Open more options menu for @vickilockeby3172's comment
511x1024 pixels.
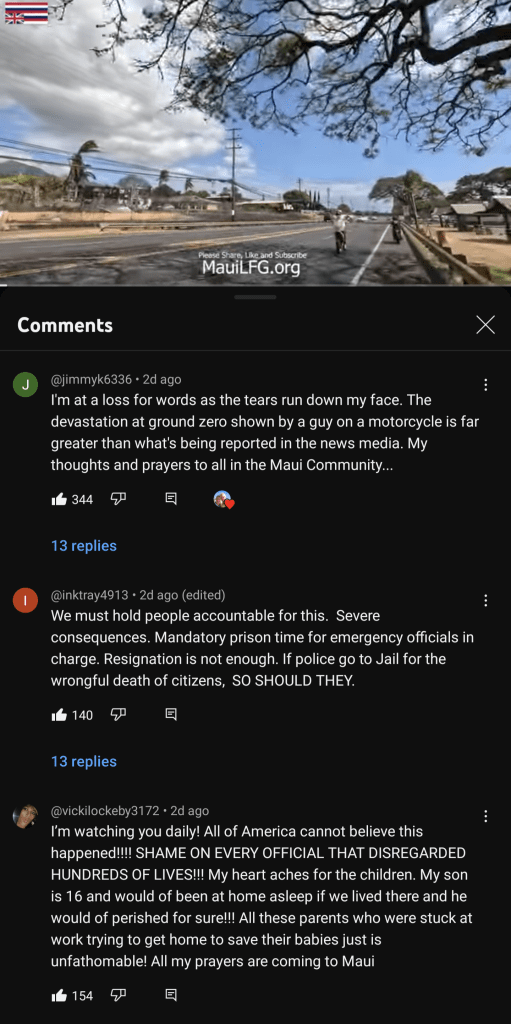[x=486, y=816]
